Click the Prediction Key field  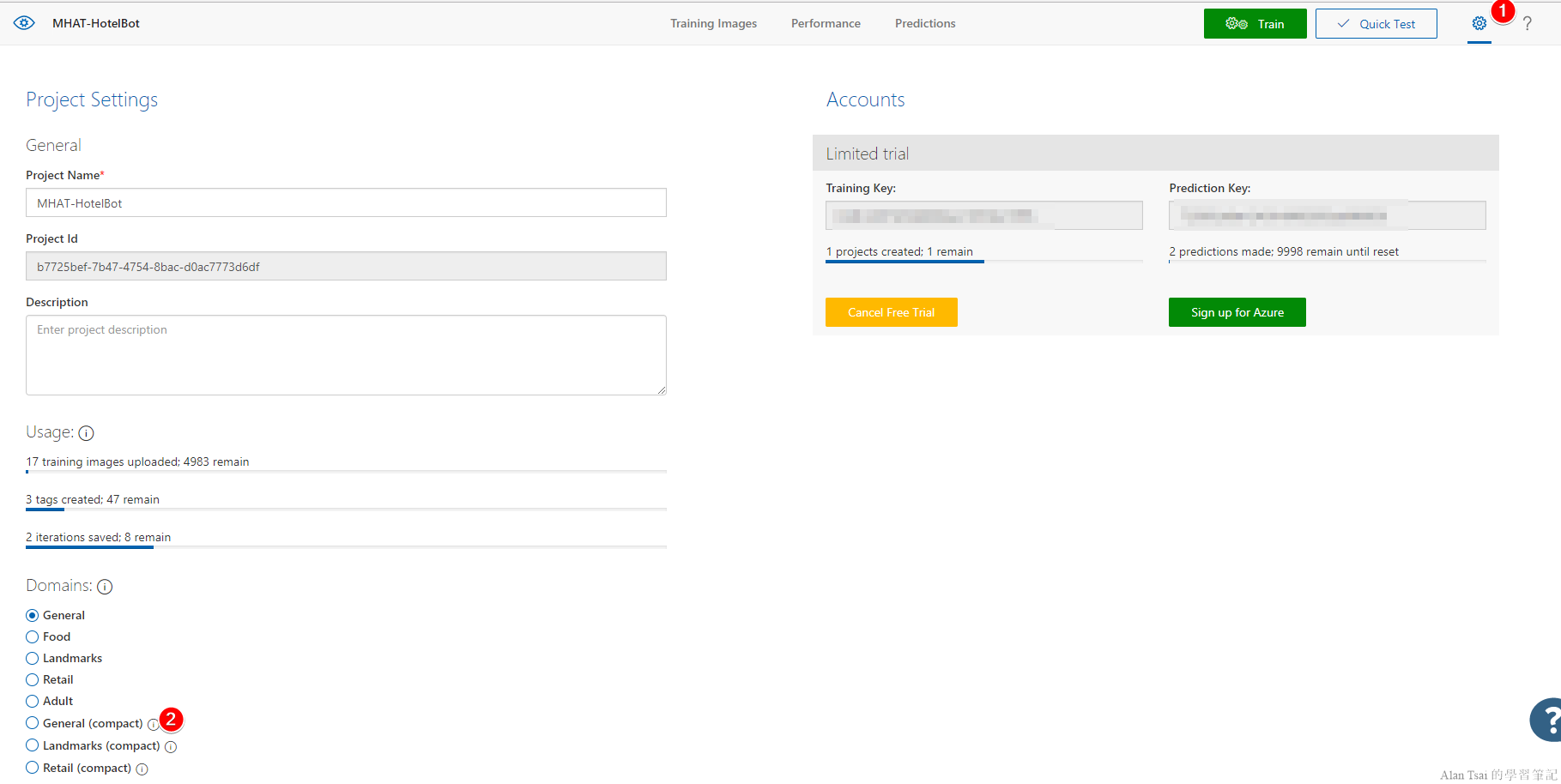coord(1327,215)
